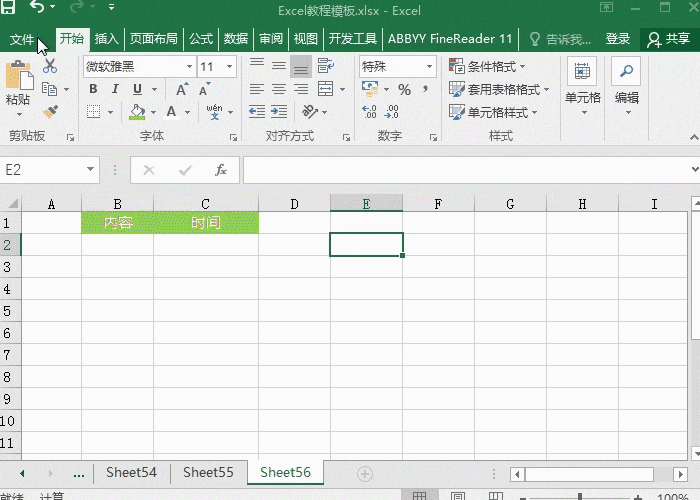Expand the 单元格样式 cell styles menu
The width and height of the screenshot is (700, 500).
pyautogui.click(x=493, y=112)
